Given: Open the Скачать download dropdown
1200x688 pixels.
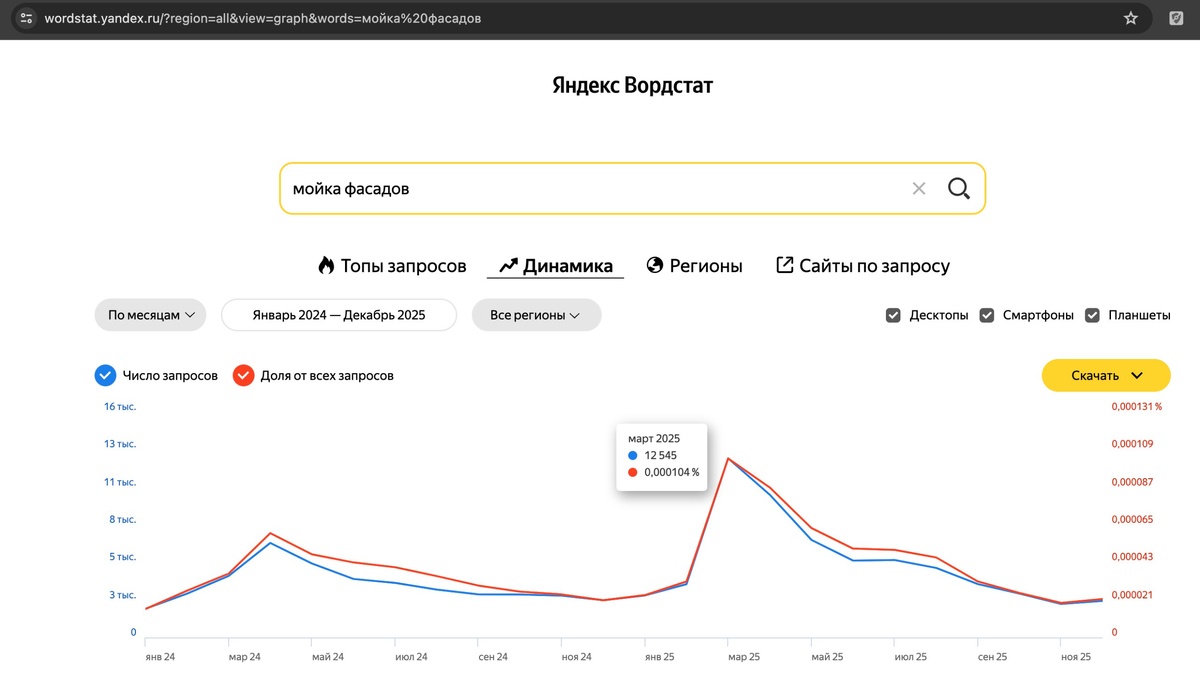Looking at the screenshot, I should (1105, 375).
